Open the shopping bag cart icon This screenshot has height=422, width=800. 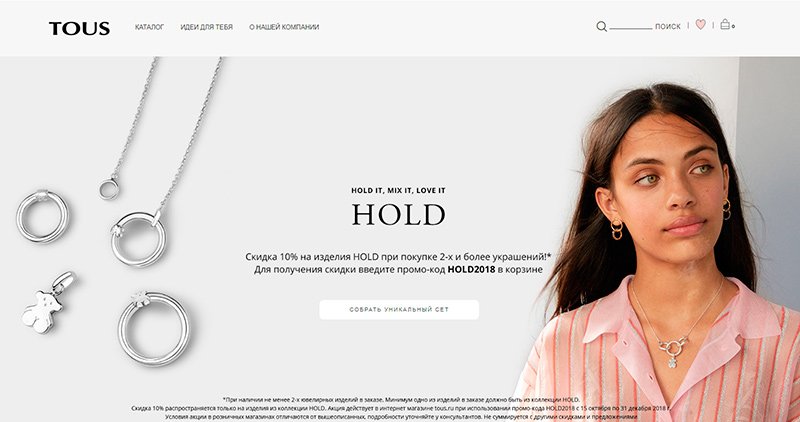coord(725,24)
